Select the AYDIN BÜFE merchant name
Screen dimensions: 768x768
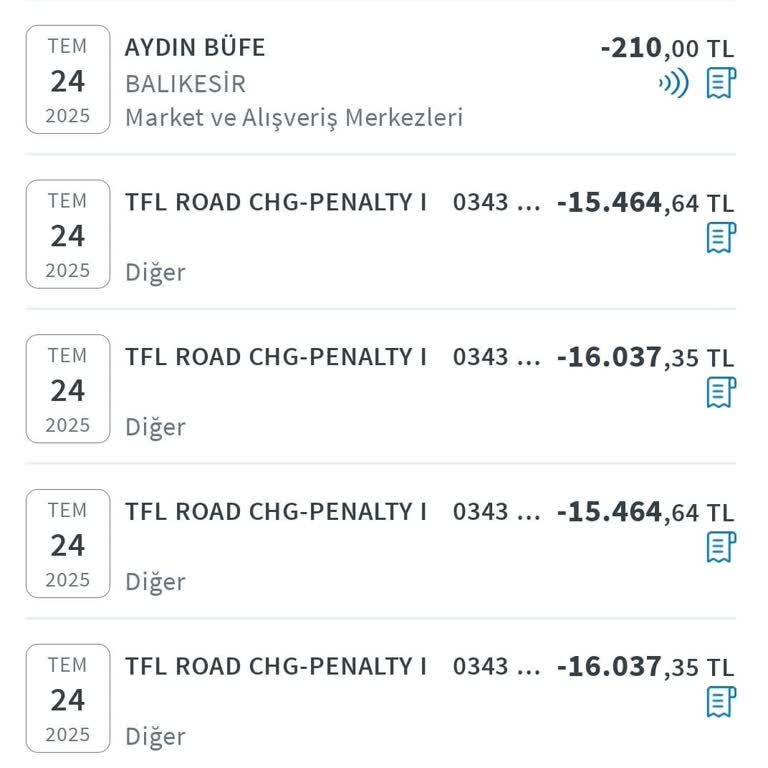pyautogui.click(x=195, y=47)
